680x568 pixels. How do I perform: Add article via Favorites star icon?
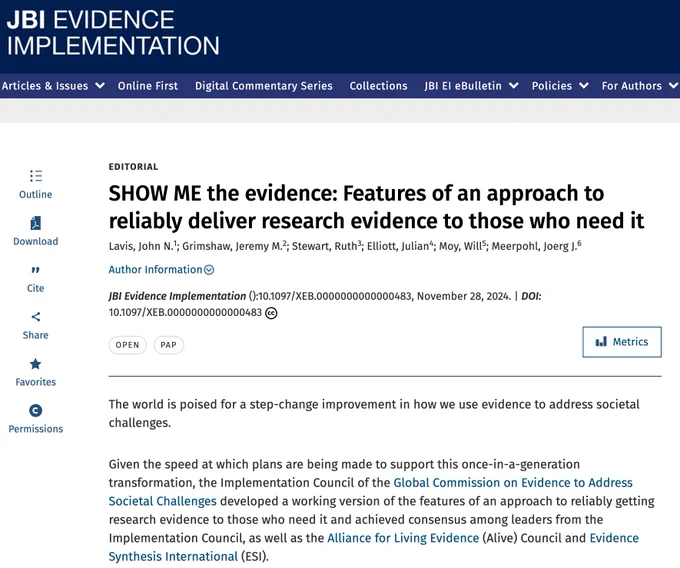[36, 364]
